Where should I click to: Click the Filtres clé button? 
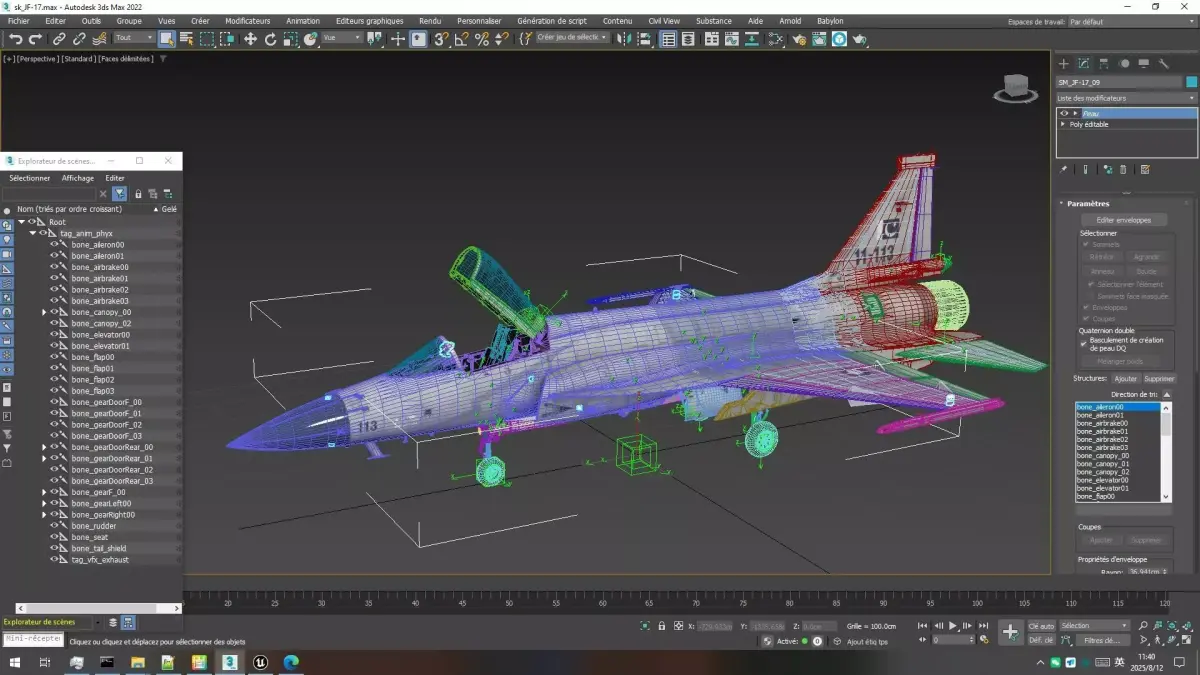pos(1101,640)
